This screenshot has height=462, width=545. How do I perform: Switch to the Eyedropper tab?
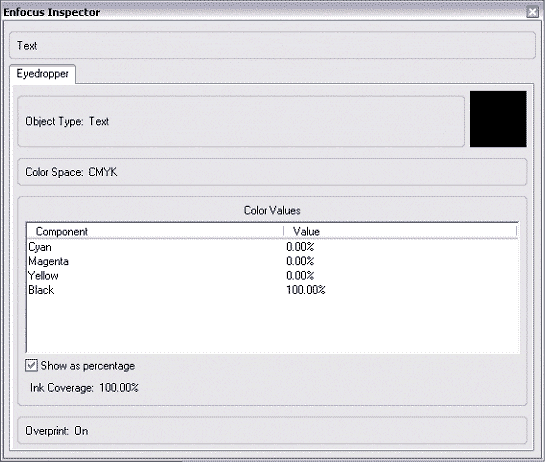coord(42,74)
